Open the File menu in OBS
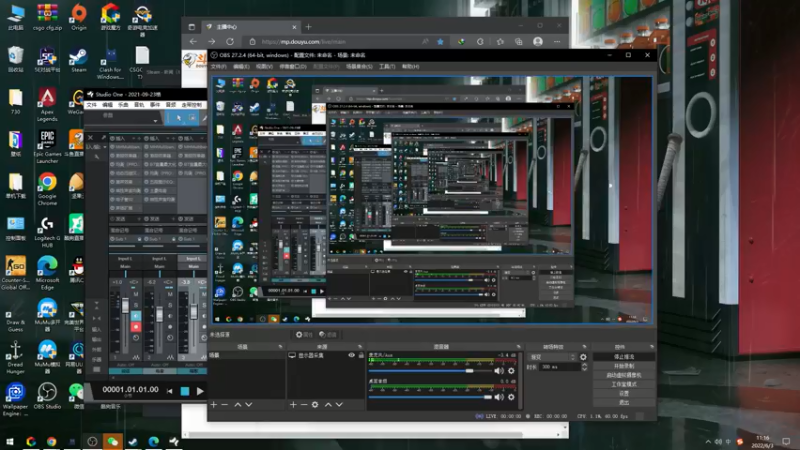 point(218,67)
